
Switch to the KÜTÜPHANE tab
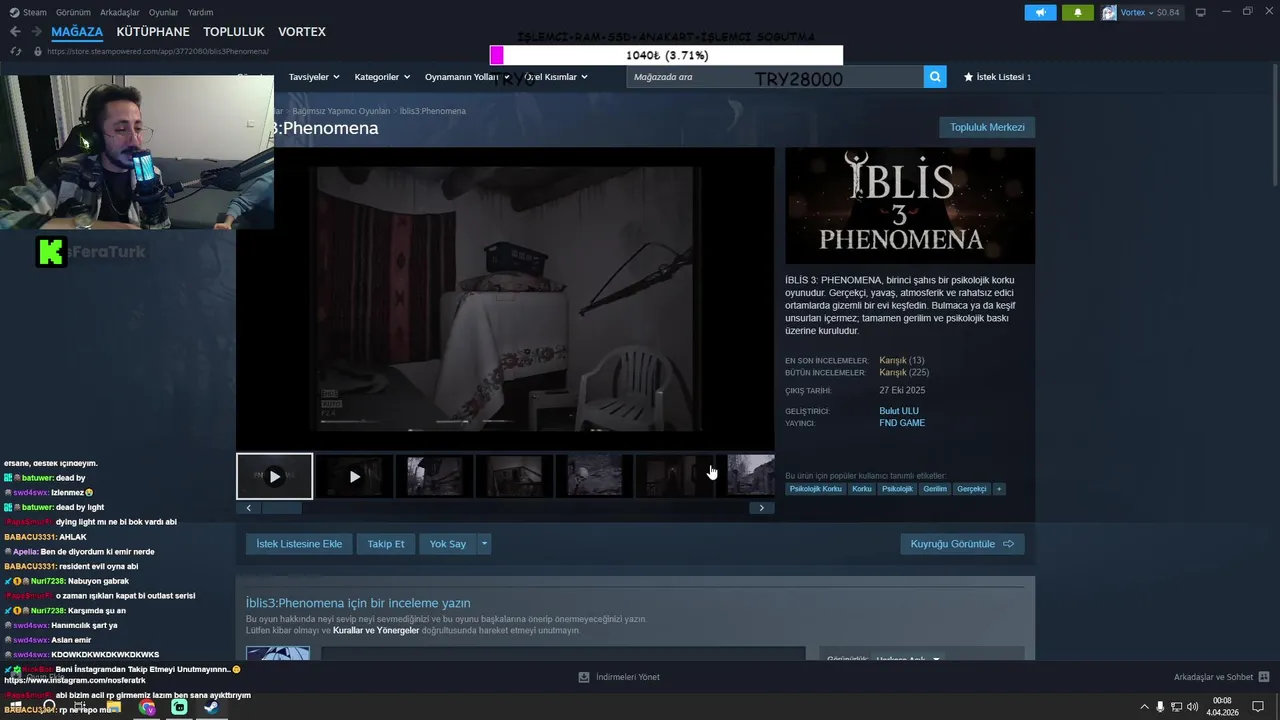click(x=153, y=32)
